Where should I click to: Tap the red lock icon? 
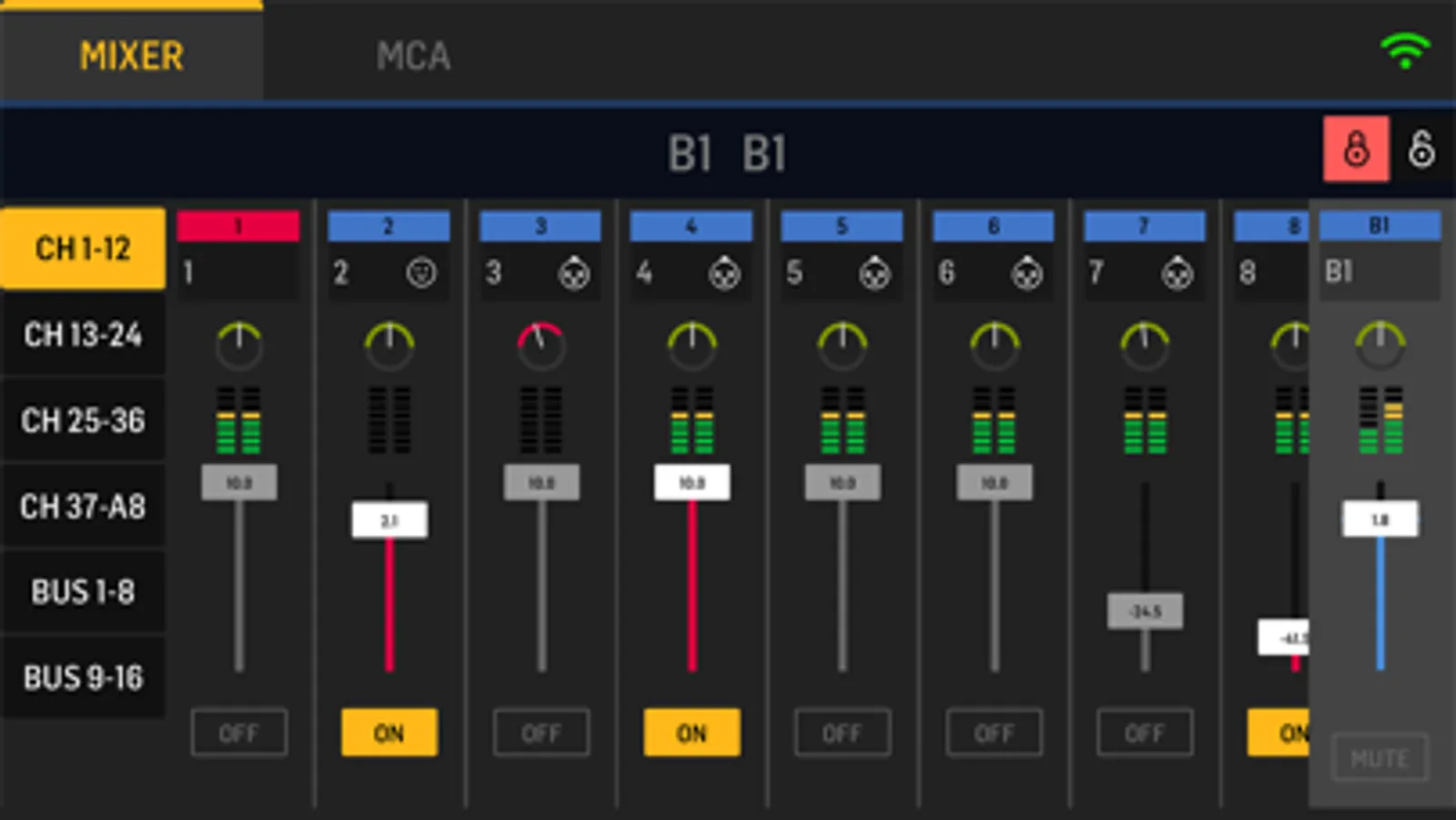point(1356,149)
